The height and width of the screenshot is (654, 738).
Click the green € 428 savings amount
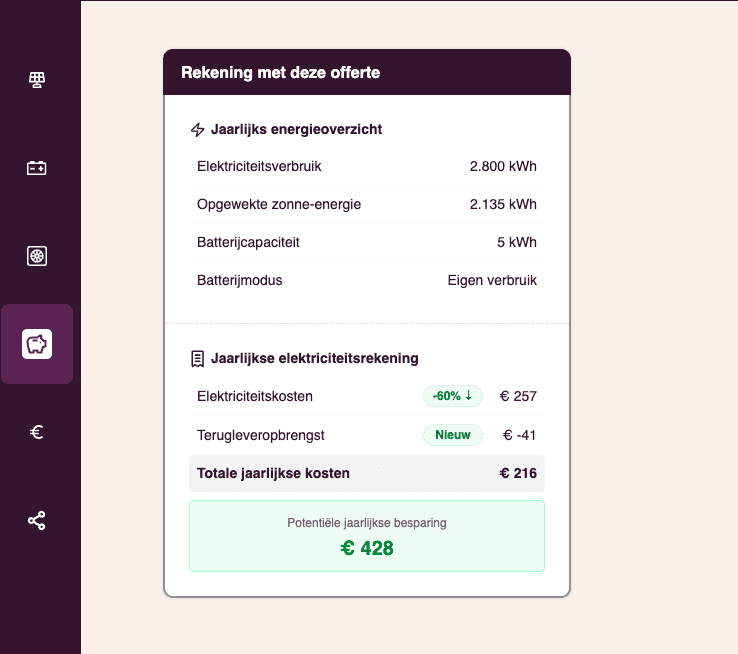tap(367, 548)
